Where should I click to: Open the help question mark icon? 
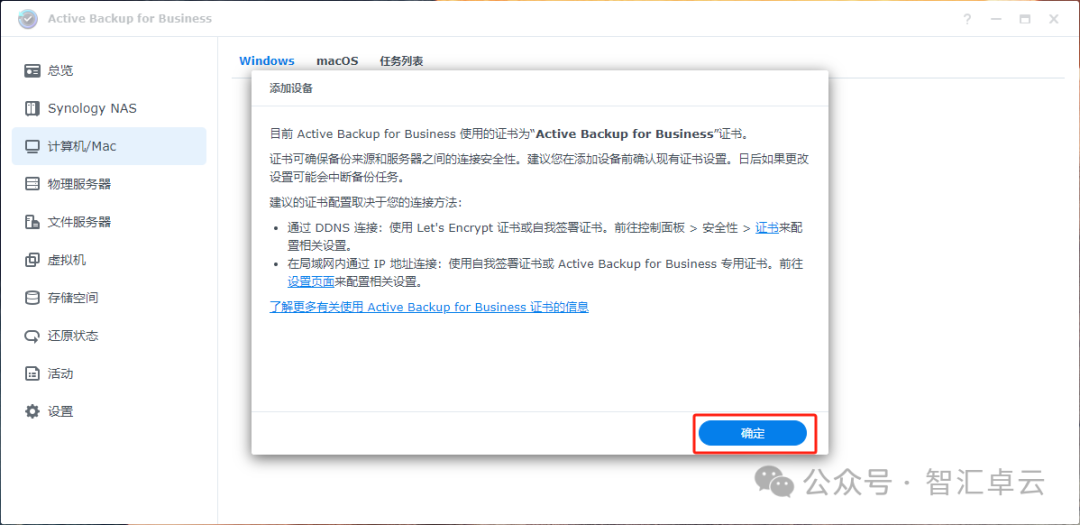pos(968,19)
